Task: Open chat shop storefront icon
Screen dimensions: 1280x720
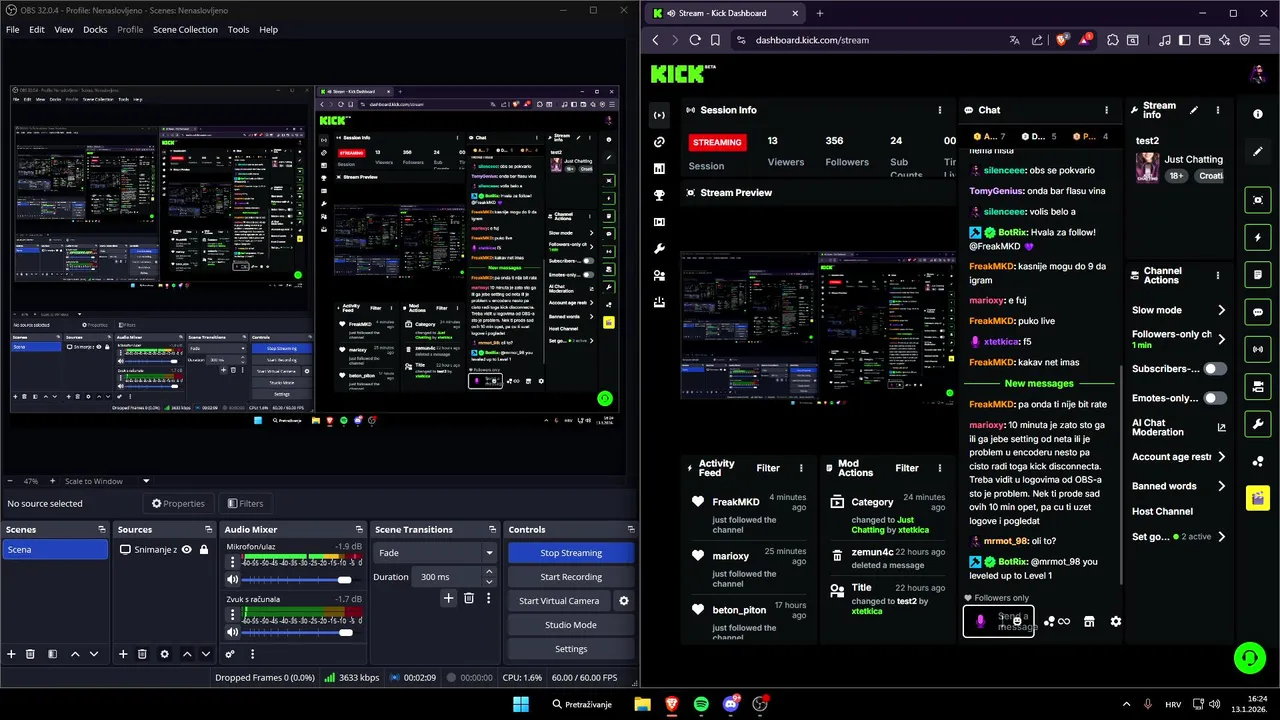Action: (1089, 621)
